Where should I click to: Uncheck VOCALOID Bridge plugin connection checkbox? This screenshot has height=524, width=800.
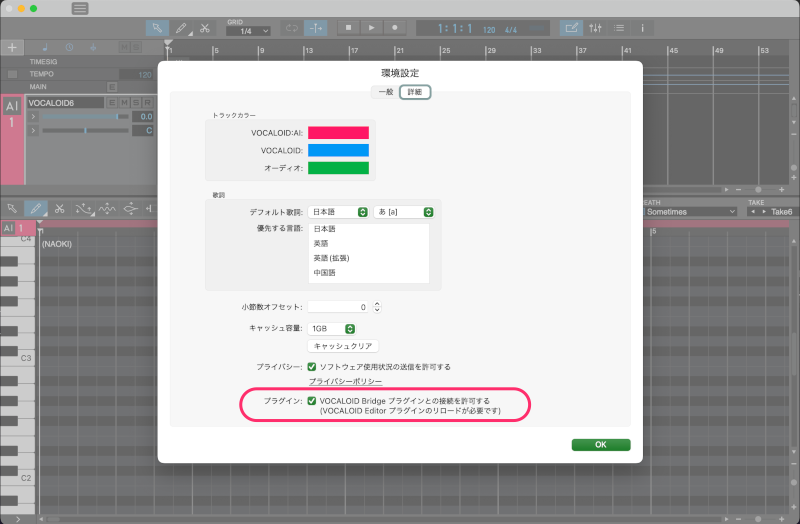click(x=312, y=401)
